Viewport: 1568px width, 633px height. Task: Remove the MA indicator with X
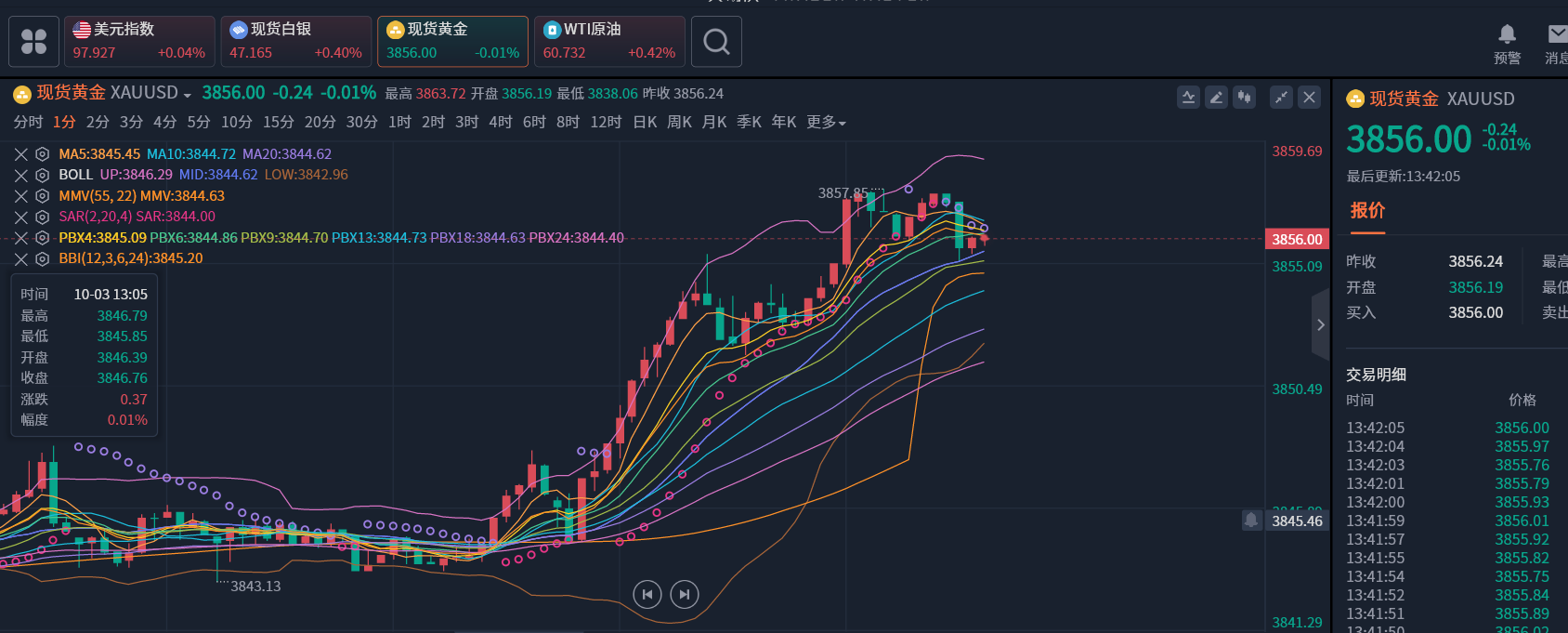(x=20, y=154)
